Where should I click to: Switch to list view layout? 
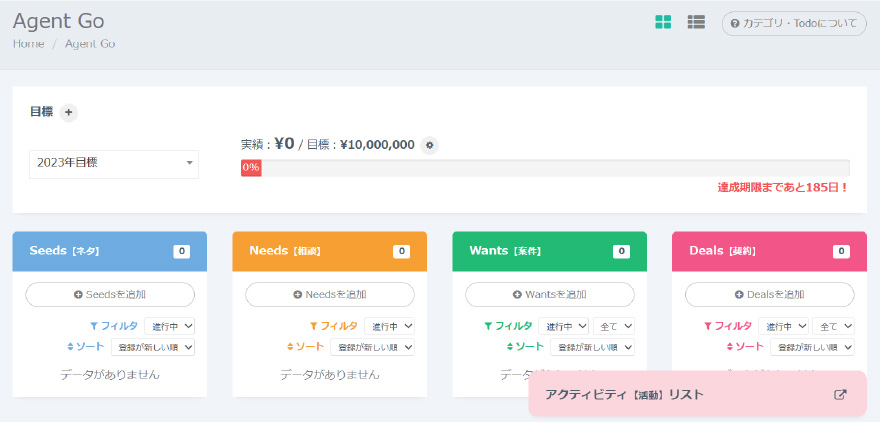[696, 22]
